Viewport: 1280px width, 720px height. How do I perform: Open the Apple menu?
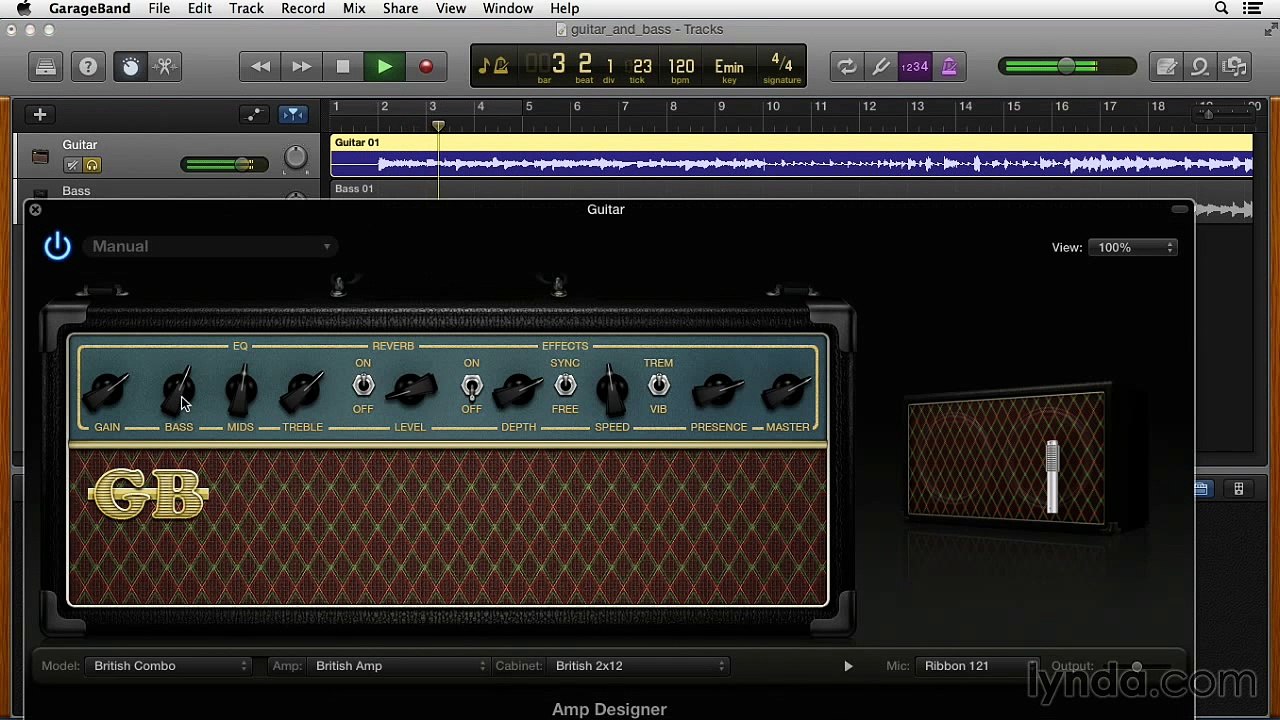click(24, 9)
